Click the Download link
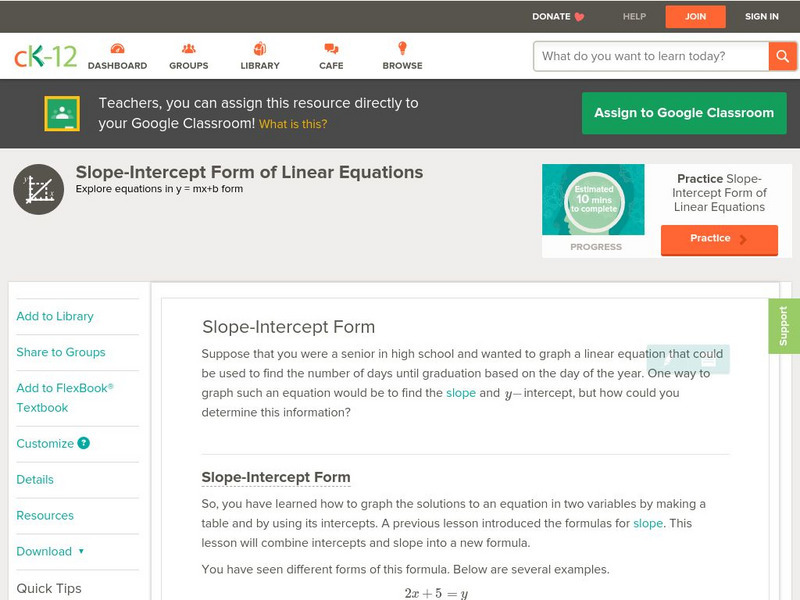The width and height of the screenshot is (800, 600). (44, 552)
